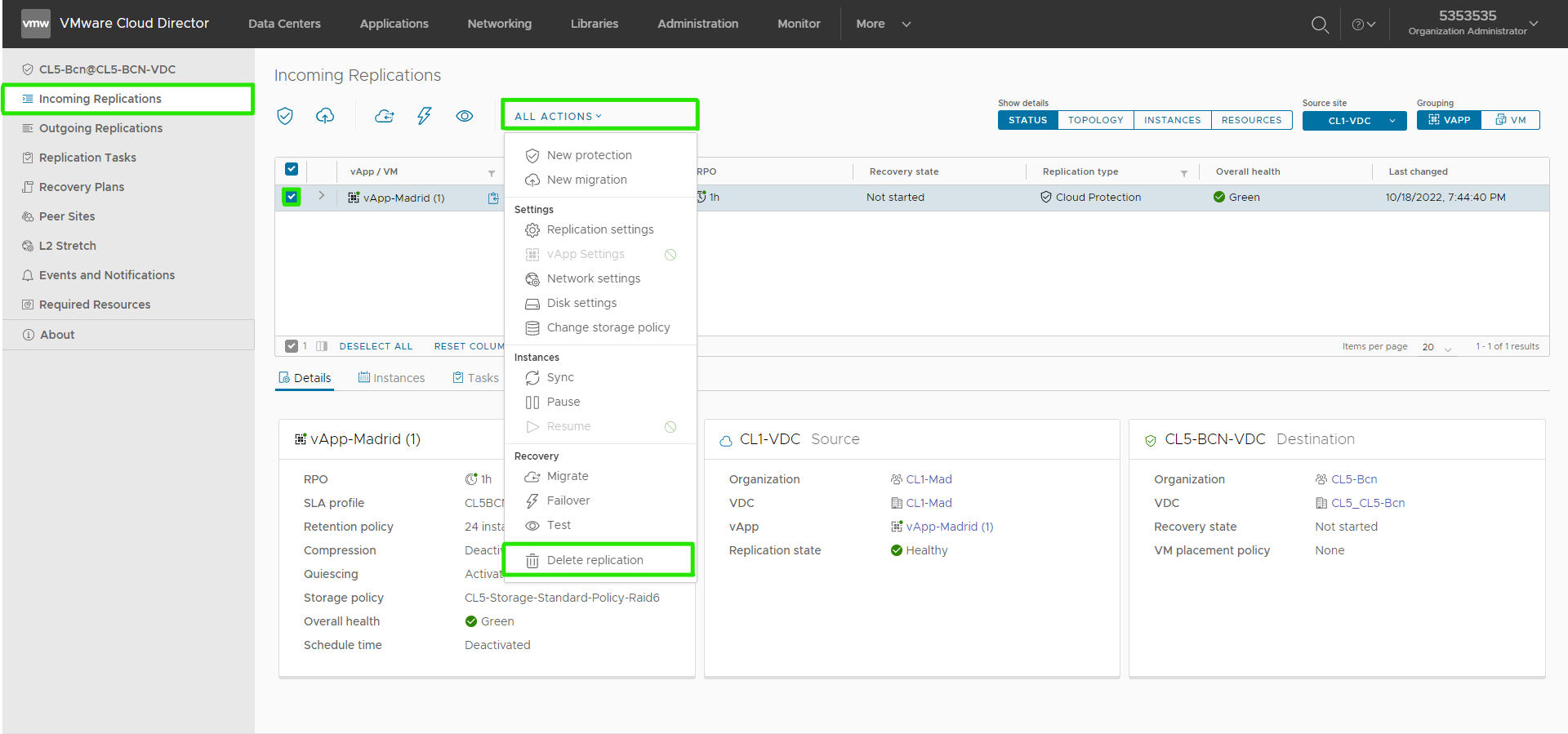Viewport: 1568px width, 734px height.
Task: Click DESELECT ALL button
Action: coord(376,346)
